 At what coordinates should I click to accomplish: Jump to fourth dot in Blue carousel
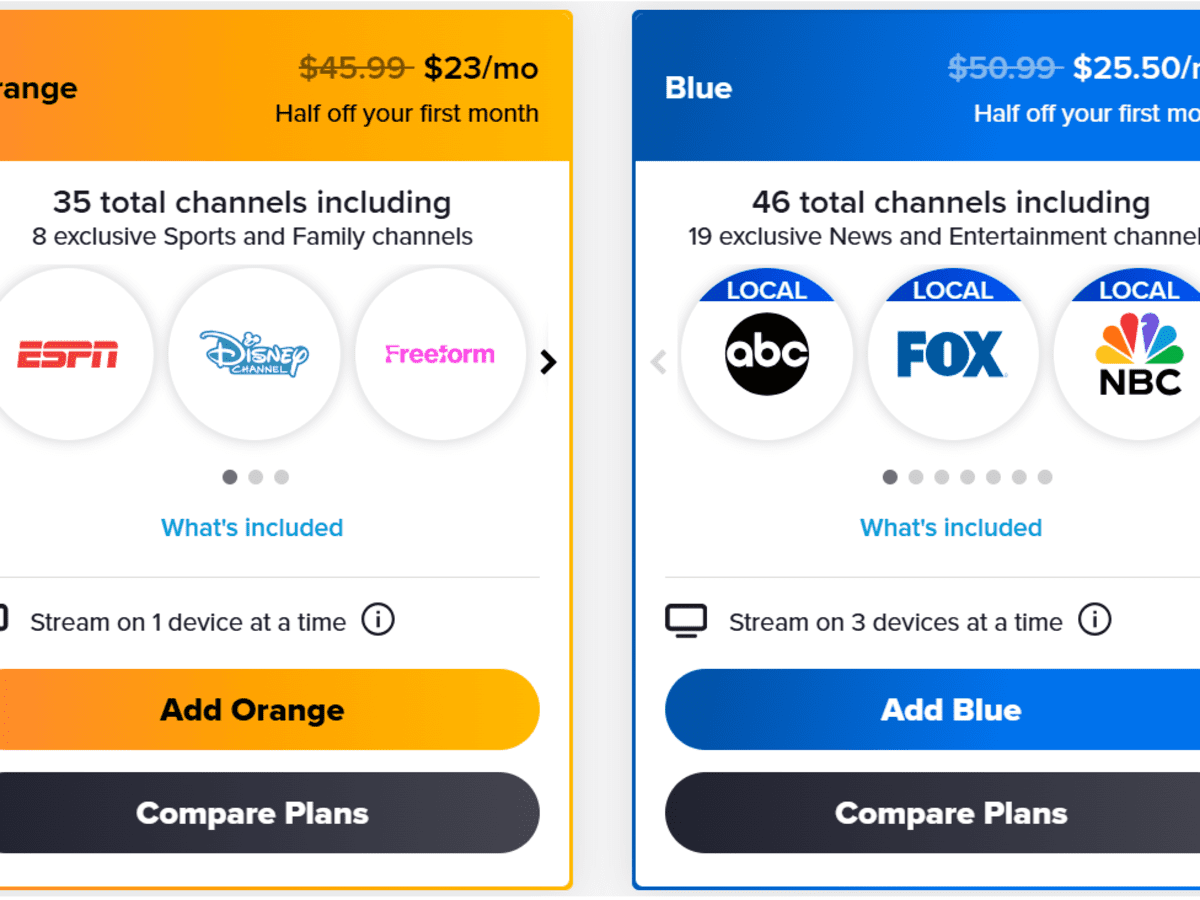[x=967, y=477]
